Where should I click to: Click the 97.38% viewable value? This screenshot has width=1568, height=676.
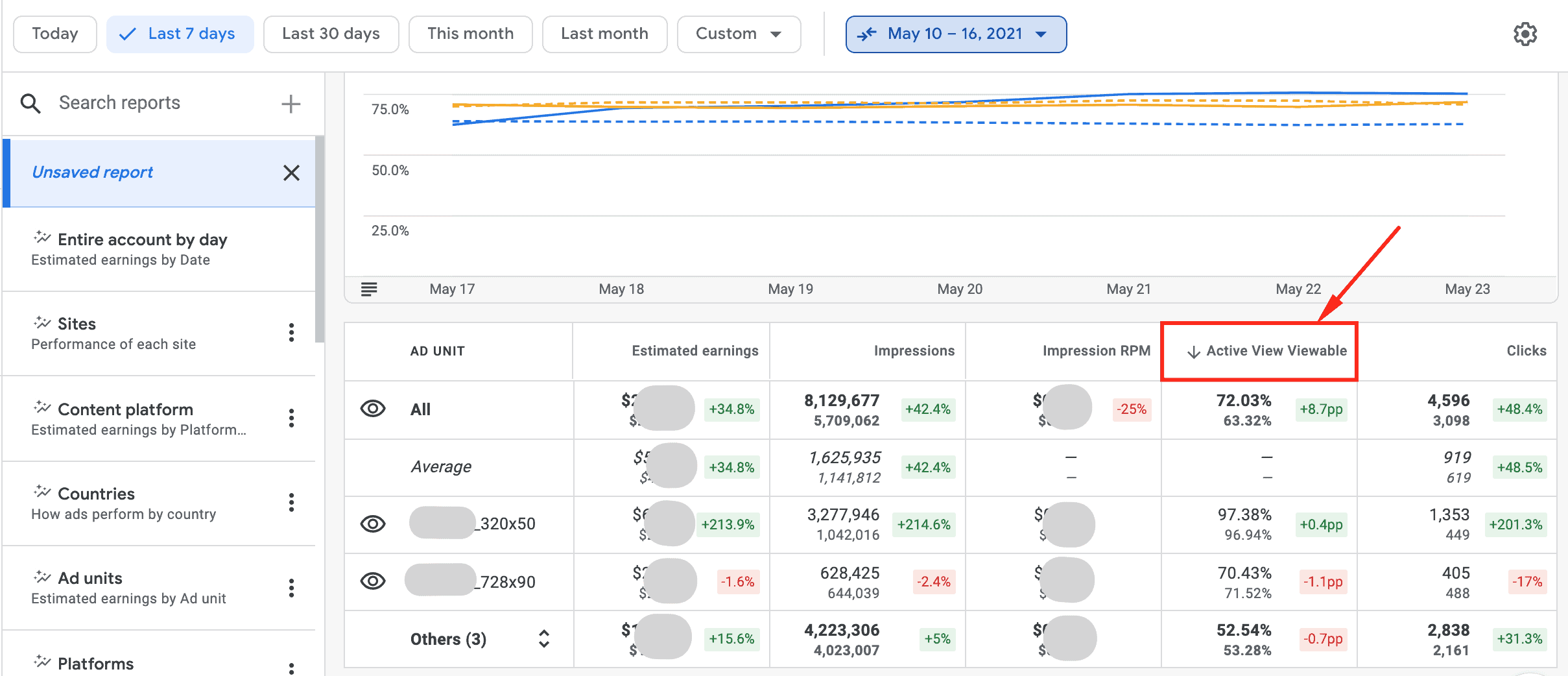click(x=1244, y=515)
